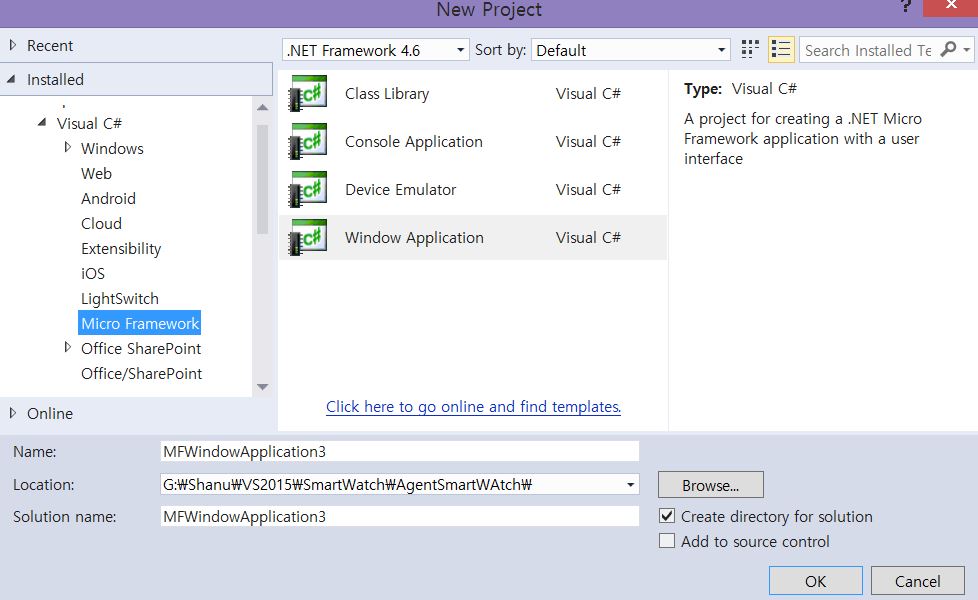This screenshot has width=978, height=600.
Task: Click the Search Installed Templates box
Action: 869,50
